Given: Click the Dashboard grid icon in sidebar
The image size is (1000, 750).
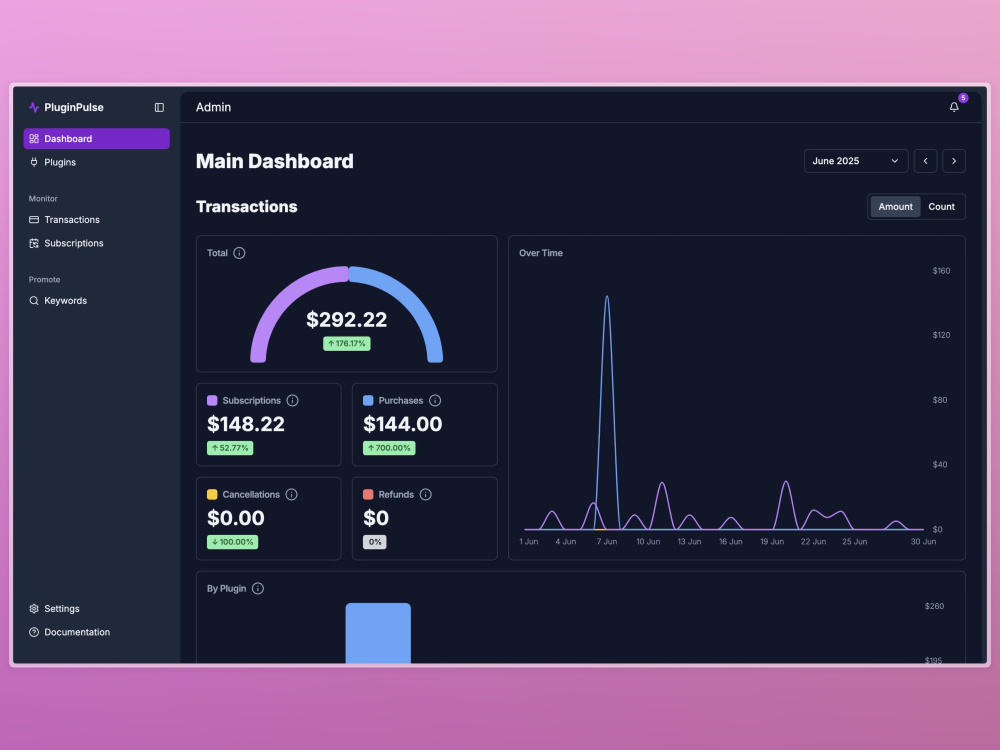Looking at the screenshot, I should pos(34,138).
